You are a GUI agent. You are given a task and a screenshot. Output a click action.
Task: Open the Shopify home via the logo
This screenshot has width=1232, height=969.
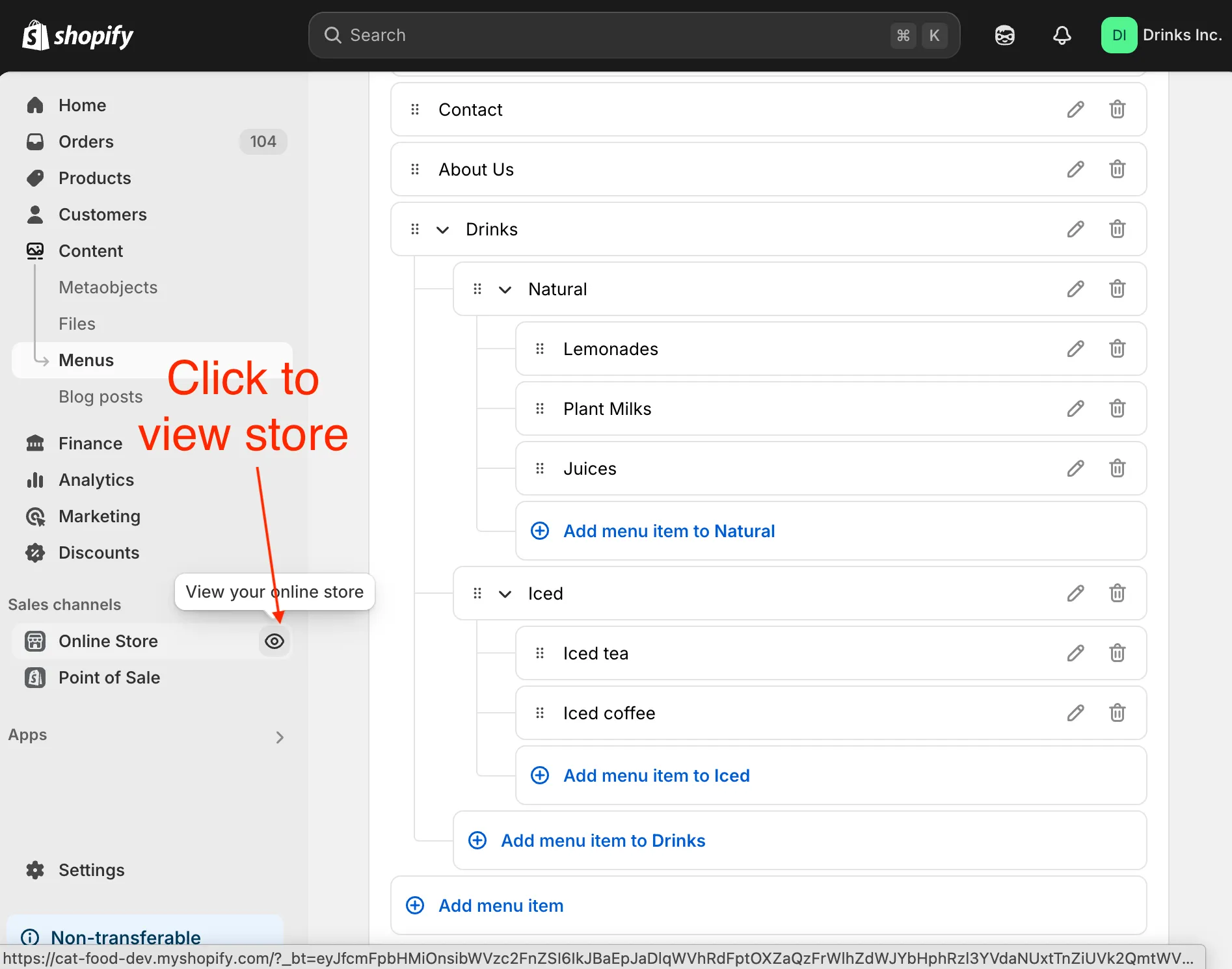pyautogui.click(x=77, y=35)
